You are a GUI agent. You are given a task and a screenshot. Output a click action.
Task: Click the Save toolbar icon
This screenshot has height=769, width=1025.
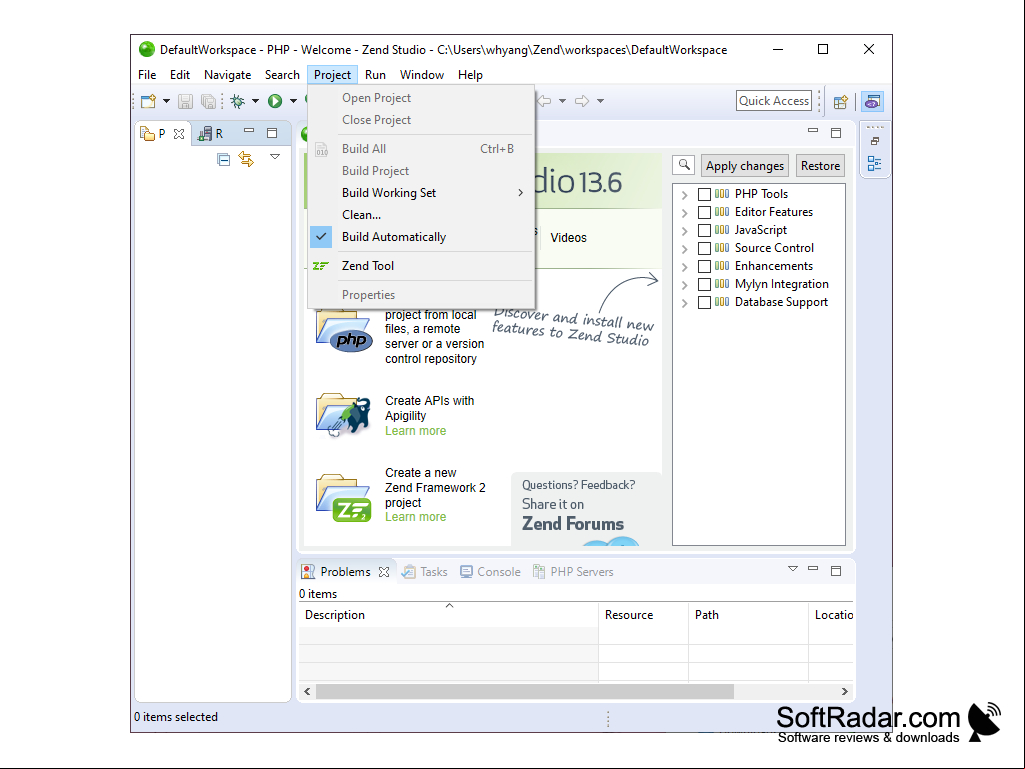[186, 101]
